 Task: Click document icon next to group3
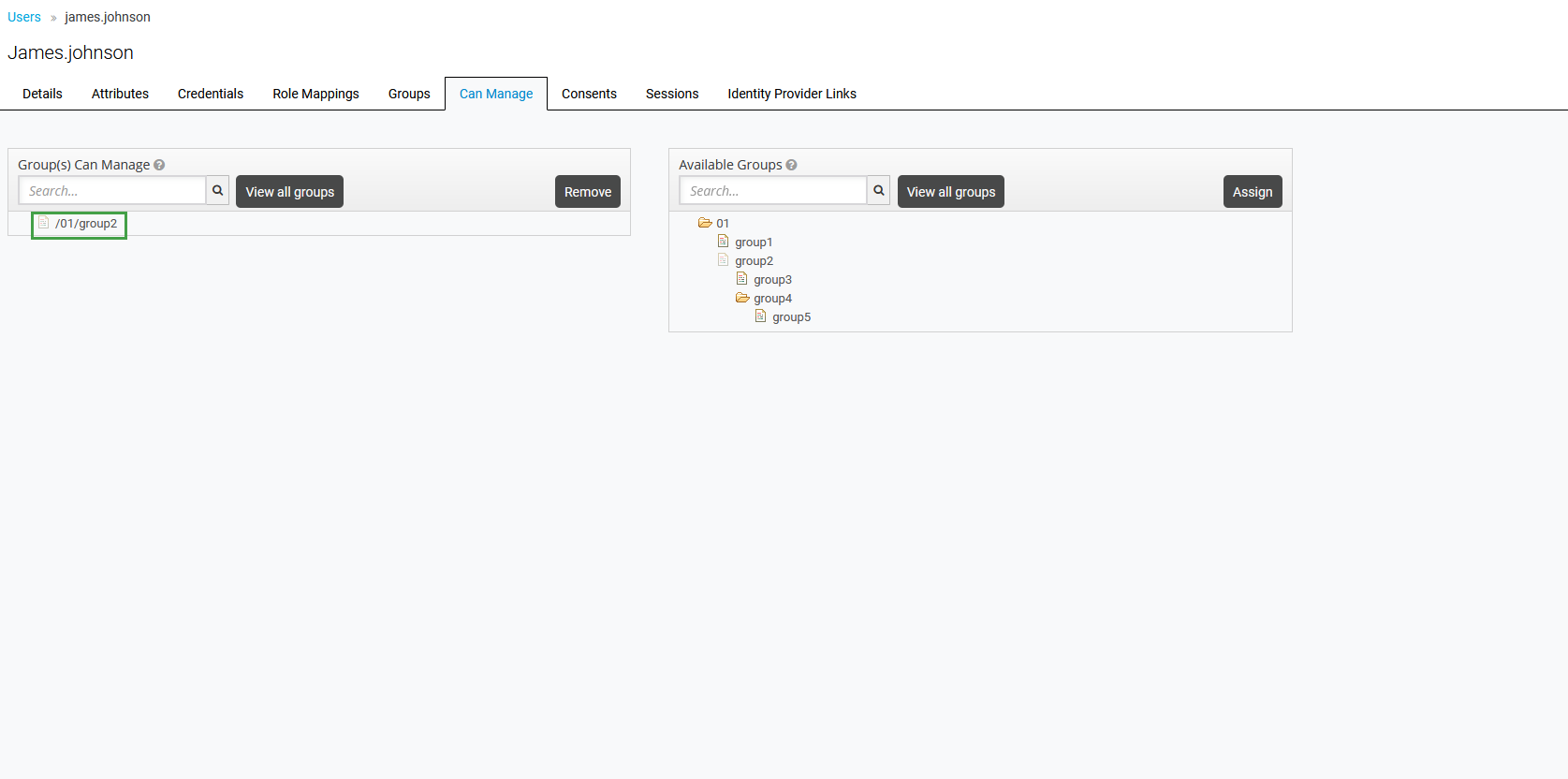pos(741,279)
